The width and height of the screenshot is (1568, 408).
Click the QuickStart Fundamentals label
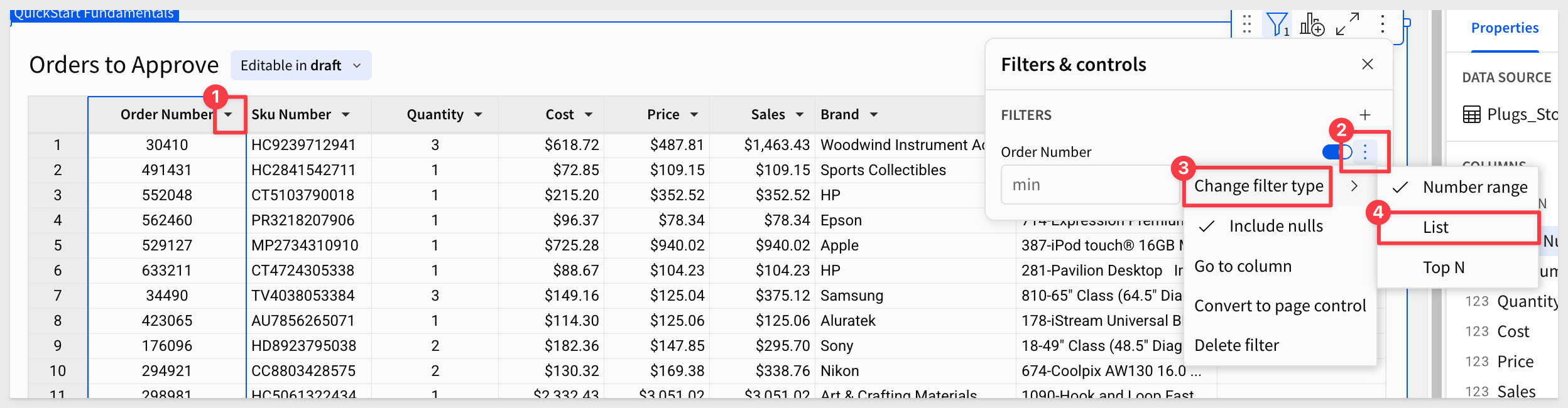pyautogui.click(x=94, y=14)
